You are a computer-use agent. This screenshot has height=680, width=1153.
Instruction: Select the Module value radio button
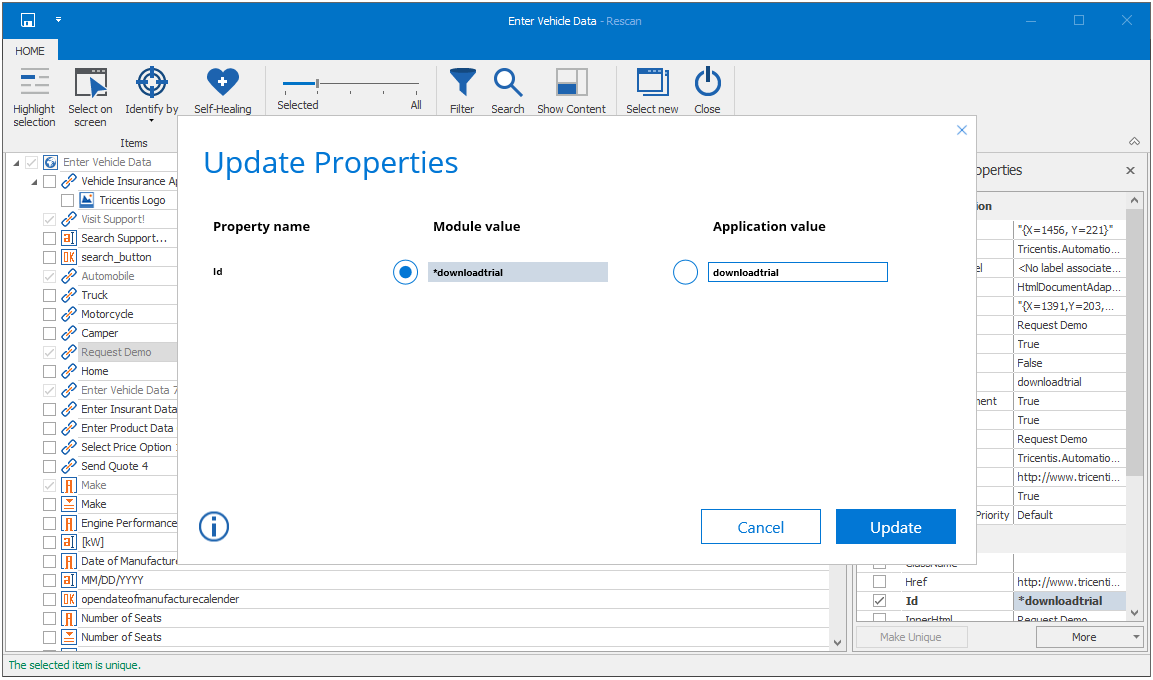point(405,272)
